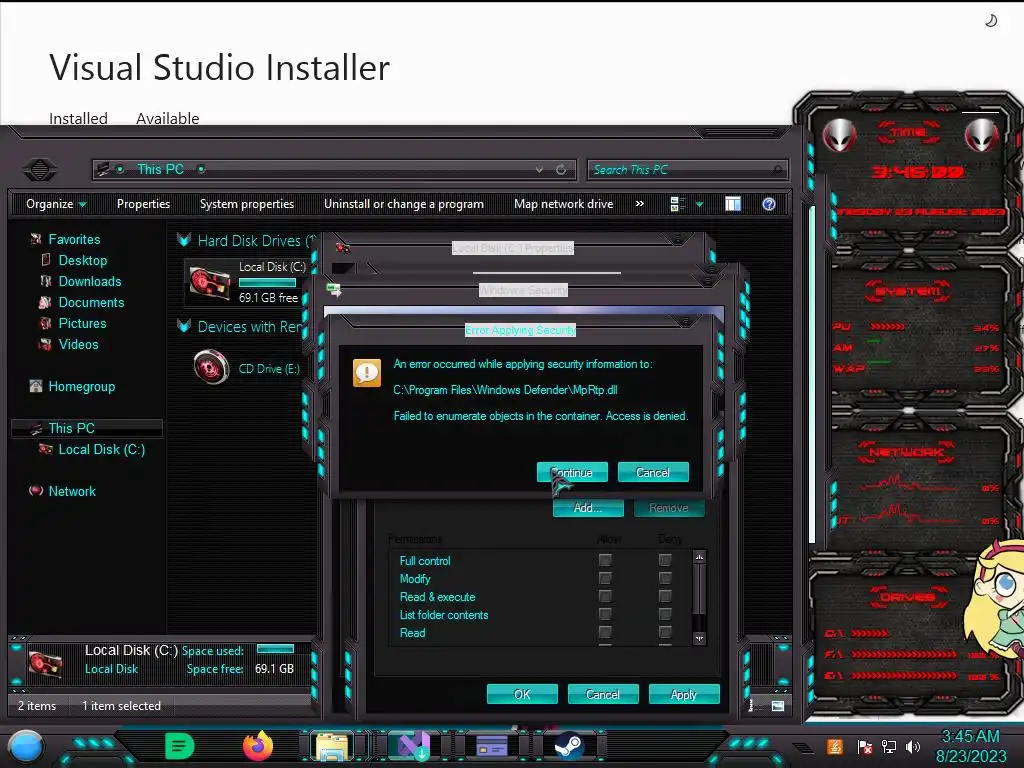Click System properties in the Explorer toolbar
The width and height of the screenshot is (1024, 768).
[247, 204]
